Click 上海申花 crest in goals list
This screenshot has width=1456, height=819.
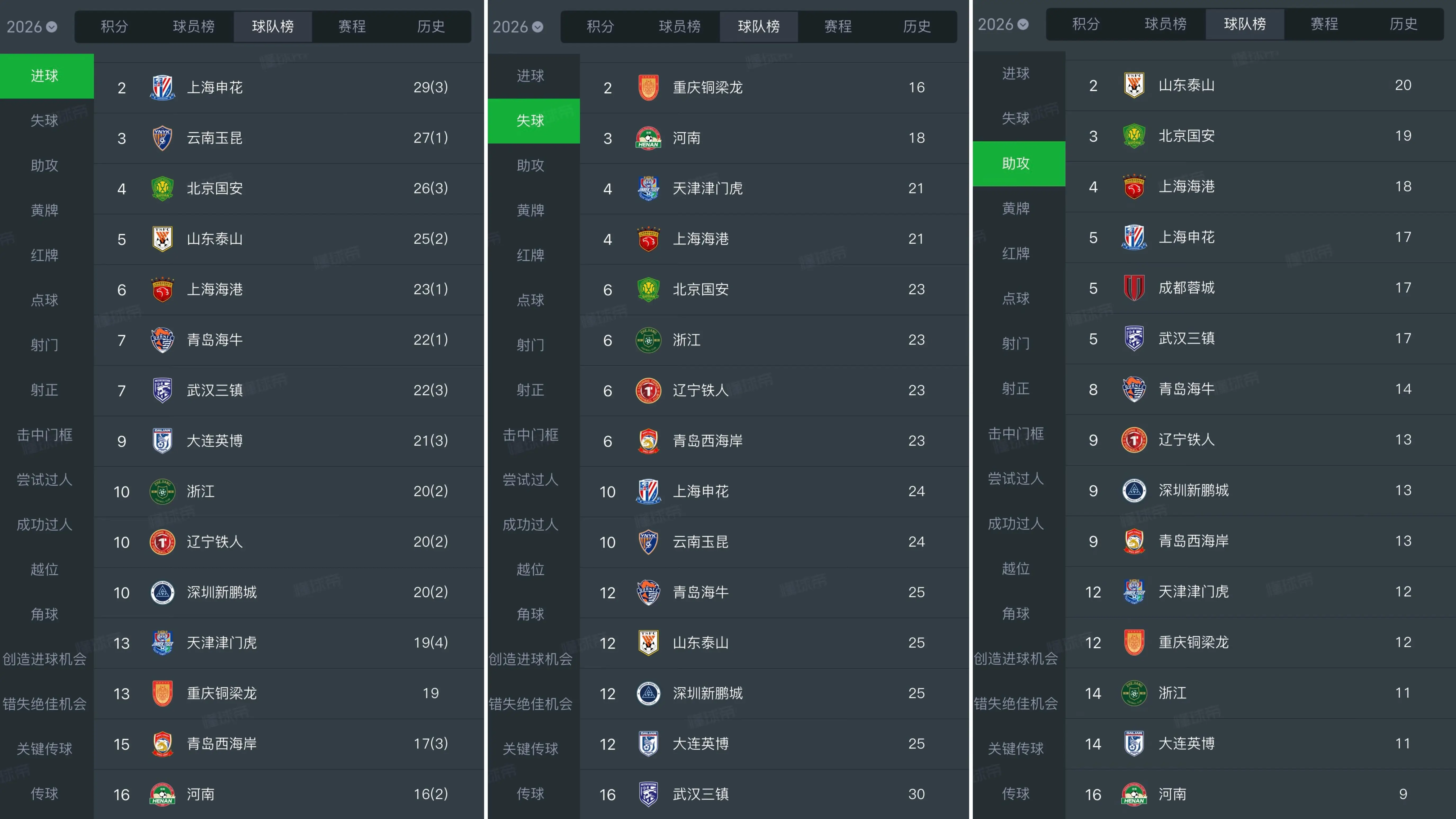162,88
